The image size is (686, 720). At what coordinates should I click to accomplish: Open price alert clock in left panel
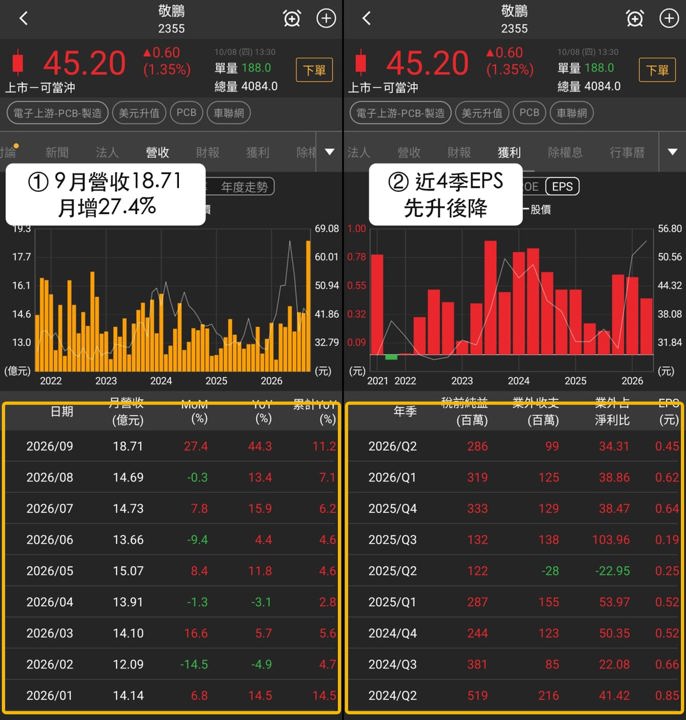click(292, 18)
